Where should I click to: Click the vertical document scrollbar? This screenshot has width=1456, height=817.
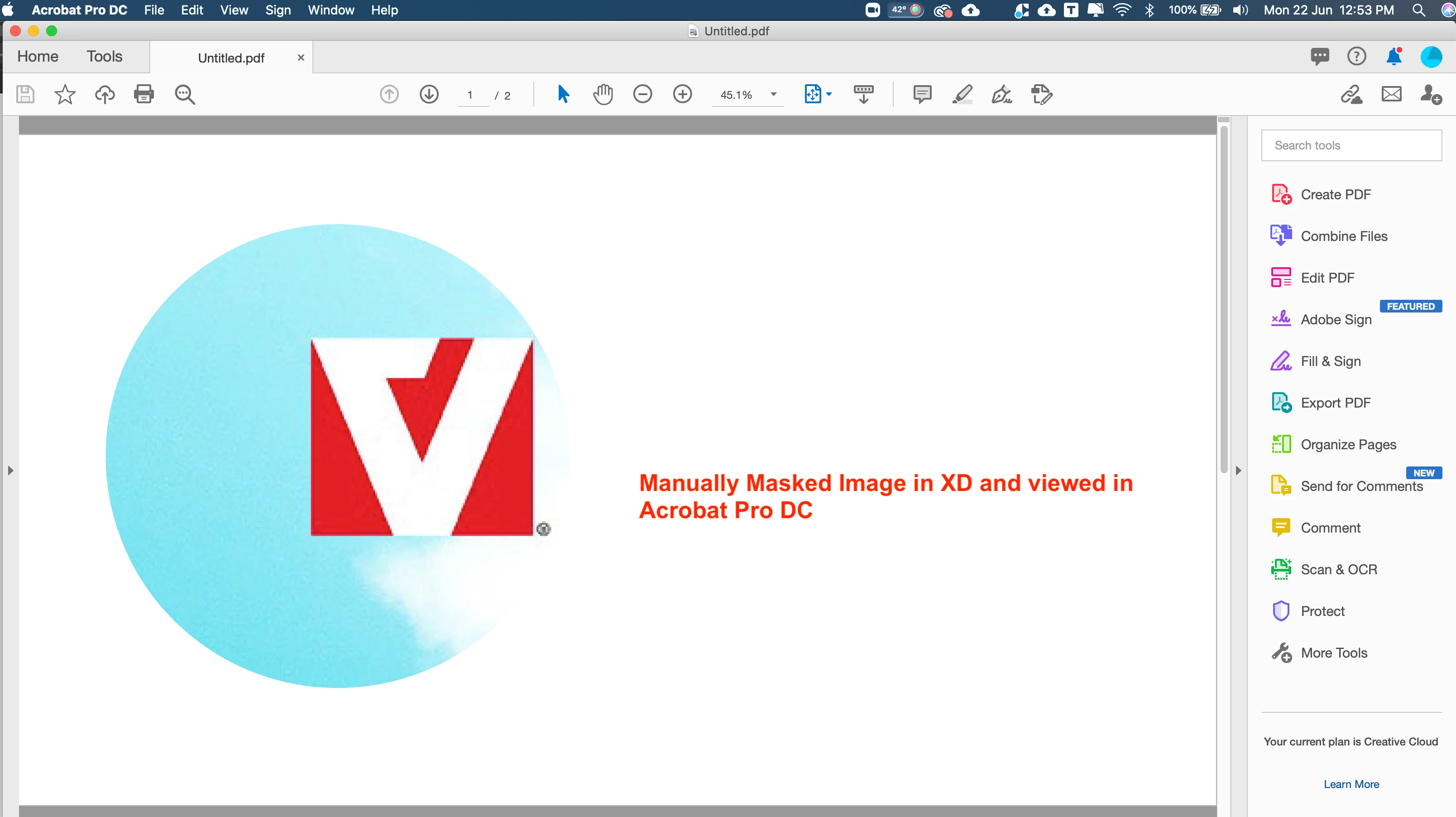(x=1224, y=294)
